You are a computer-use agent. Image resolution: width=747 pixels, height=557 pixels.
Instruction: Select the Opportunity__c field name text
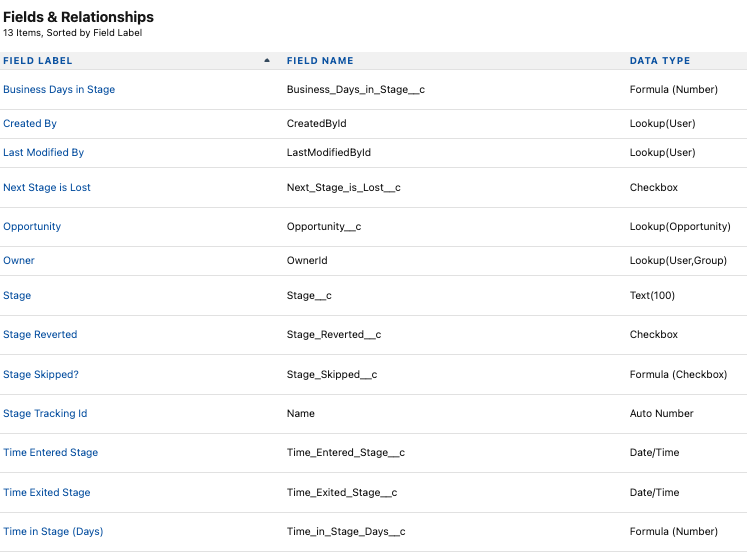coord(324,226)
